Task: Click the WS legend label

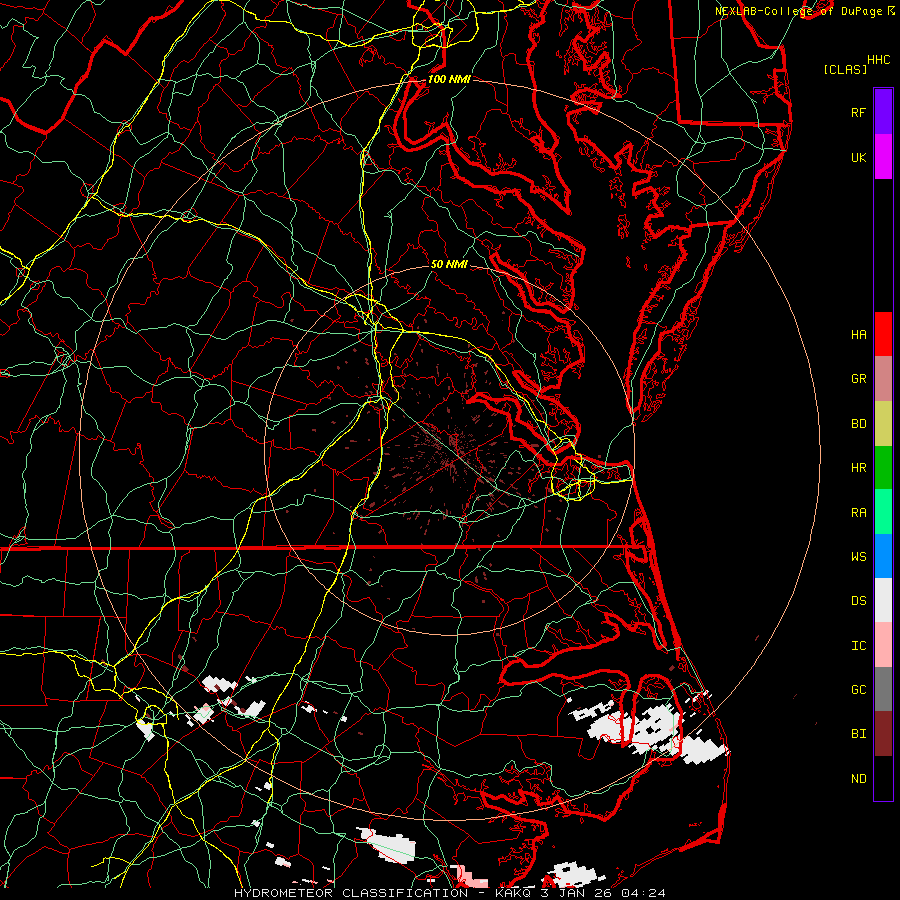Action: click(858, 557)
